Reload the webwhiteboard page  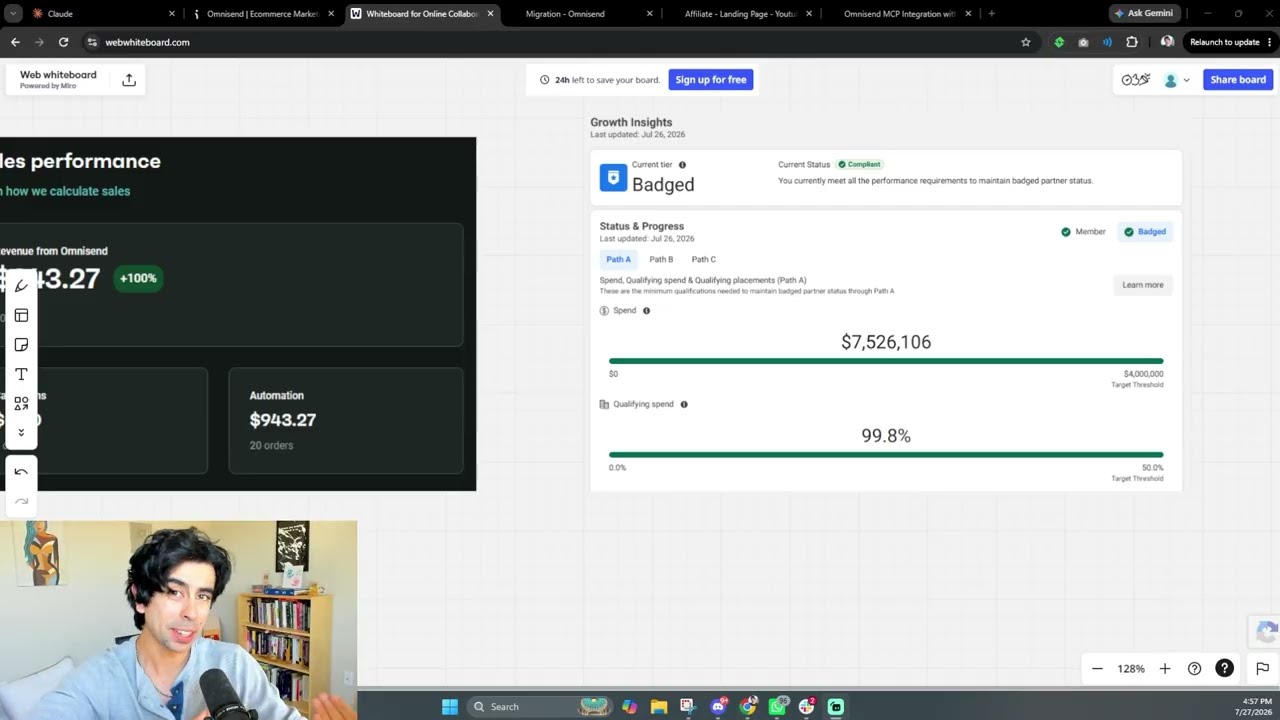point(63,42)
